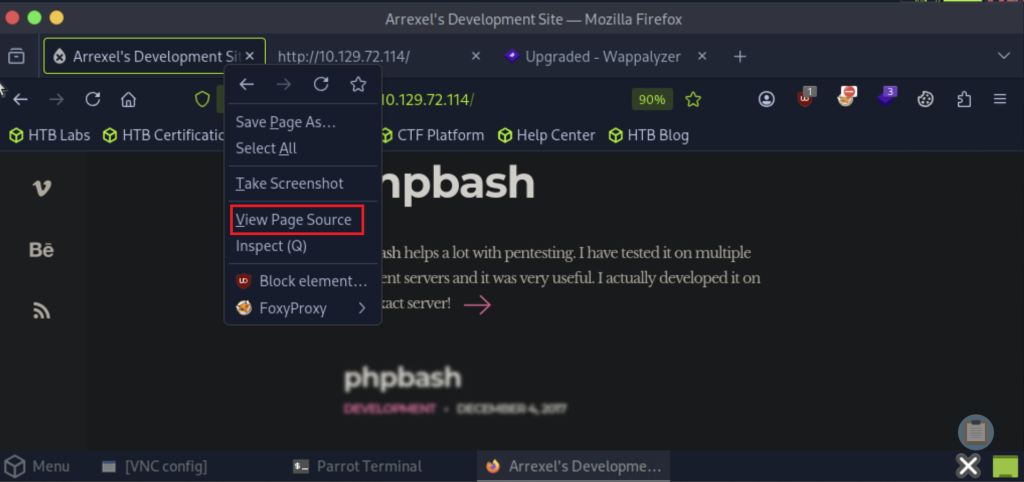Click the context menu Forward arrow

point(283,84)
